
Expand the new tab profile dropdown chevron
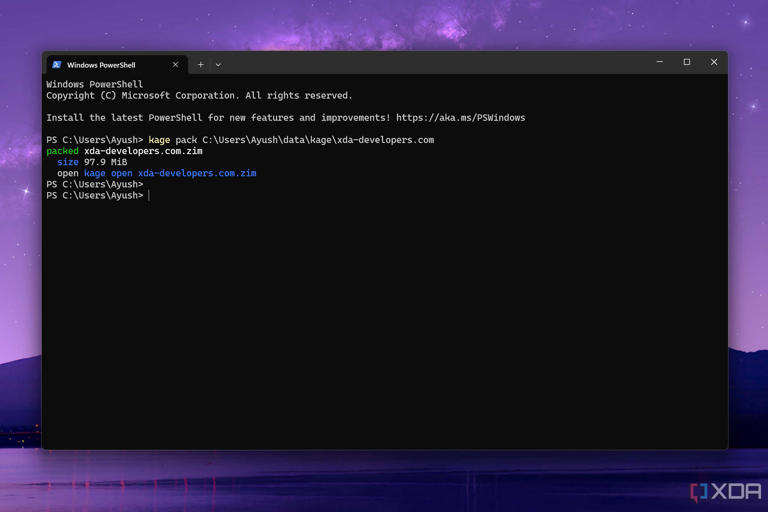point(218,65)
